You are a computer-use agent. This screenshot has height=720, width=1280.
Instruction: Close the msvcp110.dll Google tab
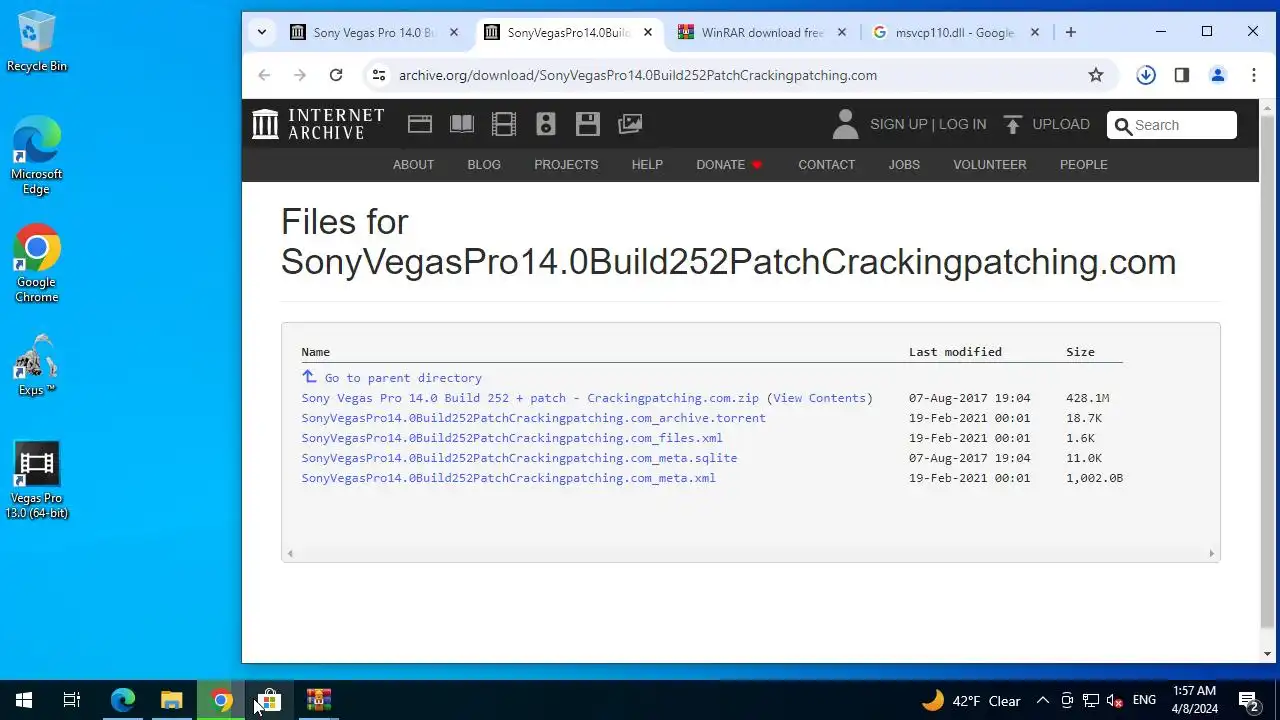(x=1035, y=32)
